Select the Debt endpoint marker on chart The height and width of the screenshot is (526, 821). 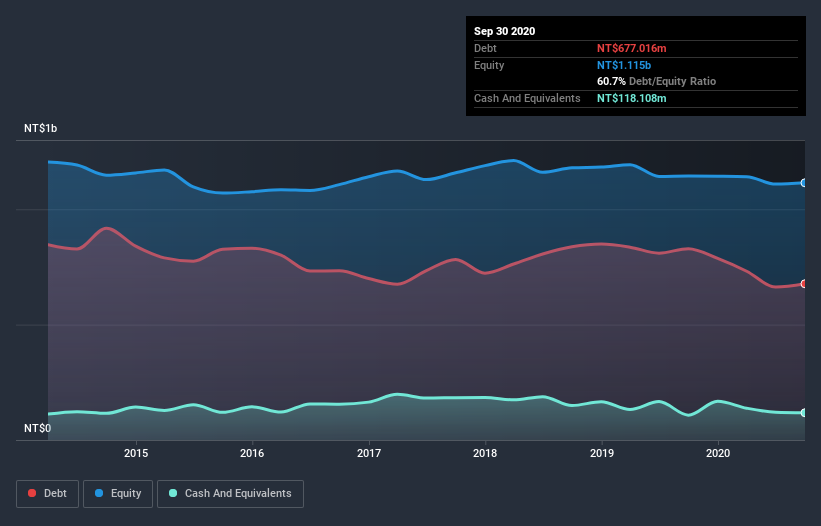pos(804,284)
